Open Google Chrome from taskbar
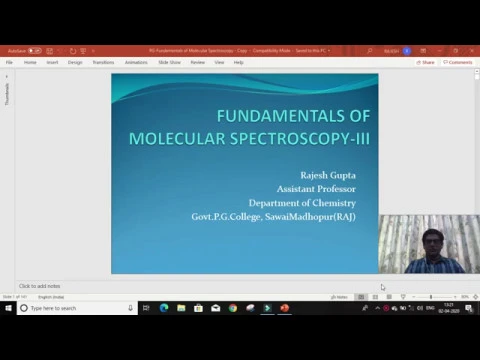Image resolution: width=480 pixels, height=360 pixels. tap(233, 308)
